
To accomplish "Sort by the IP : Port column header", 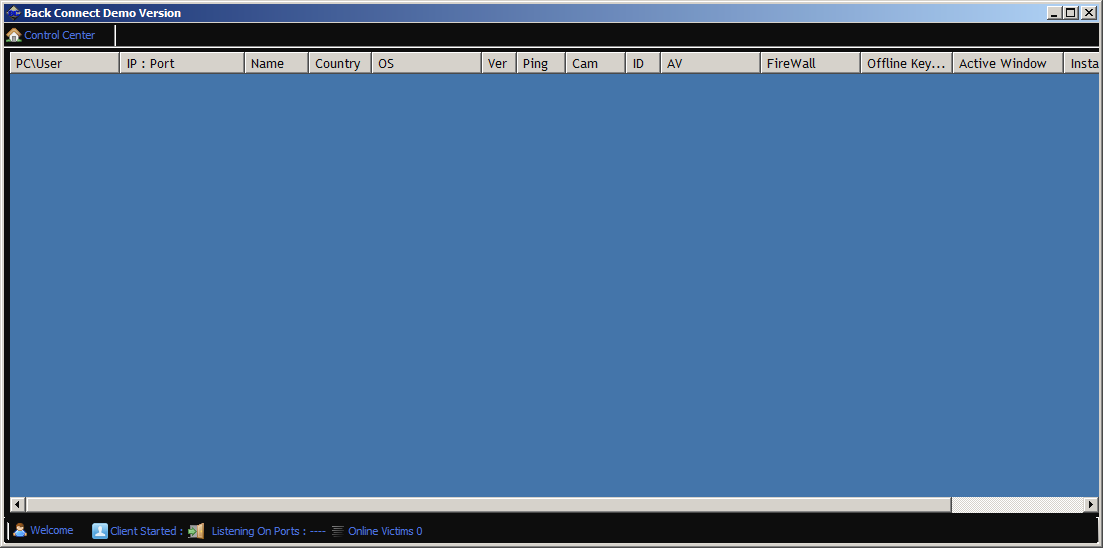I will pos(181,63).
